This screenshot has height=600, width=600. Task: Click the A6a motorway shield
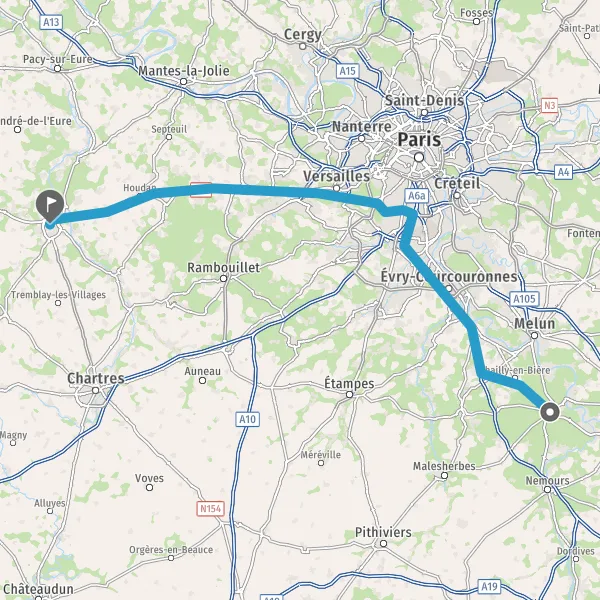coord(417,196)
